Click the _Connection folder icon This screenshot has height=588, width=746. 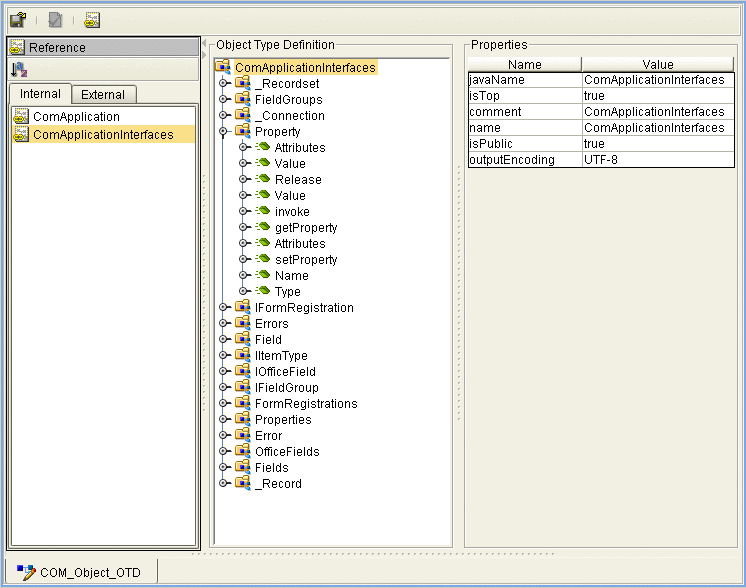(x=243, y=115)
